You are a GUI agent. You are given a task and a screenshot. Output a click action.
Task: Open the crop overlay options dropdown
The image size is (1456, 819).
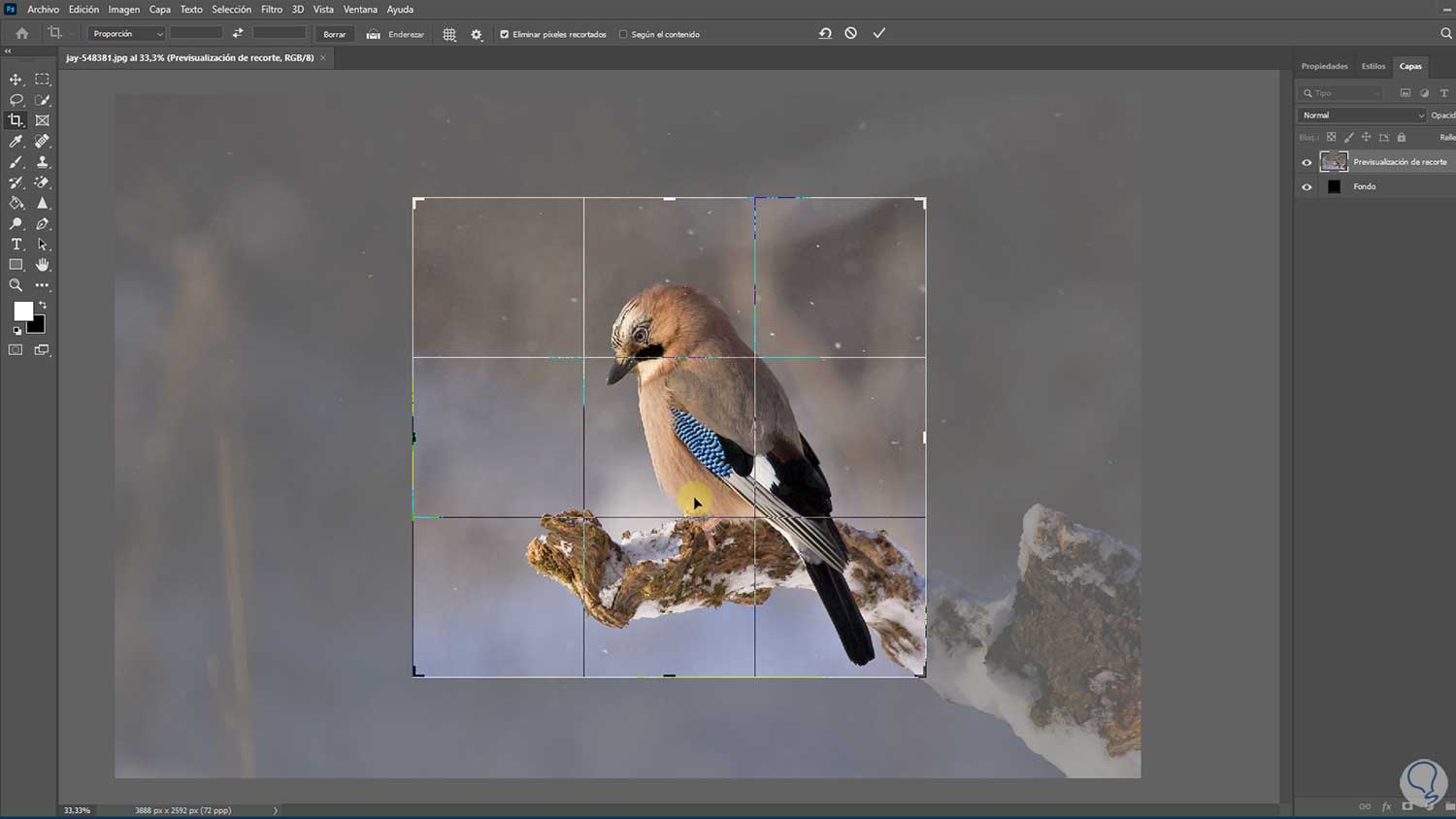449,34
